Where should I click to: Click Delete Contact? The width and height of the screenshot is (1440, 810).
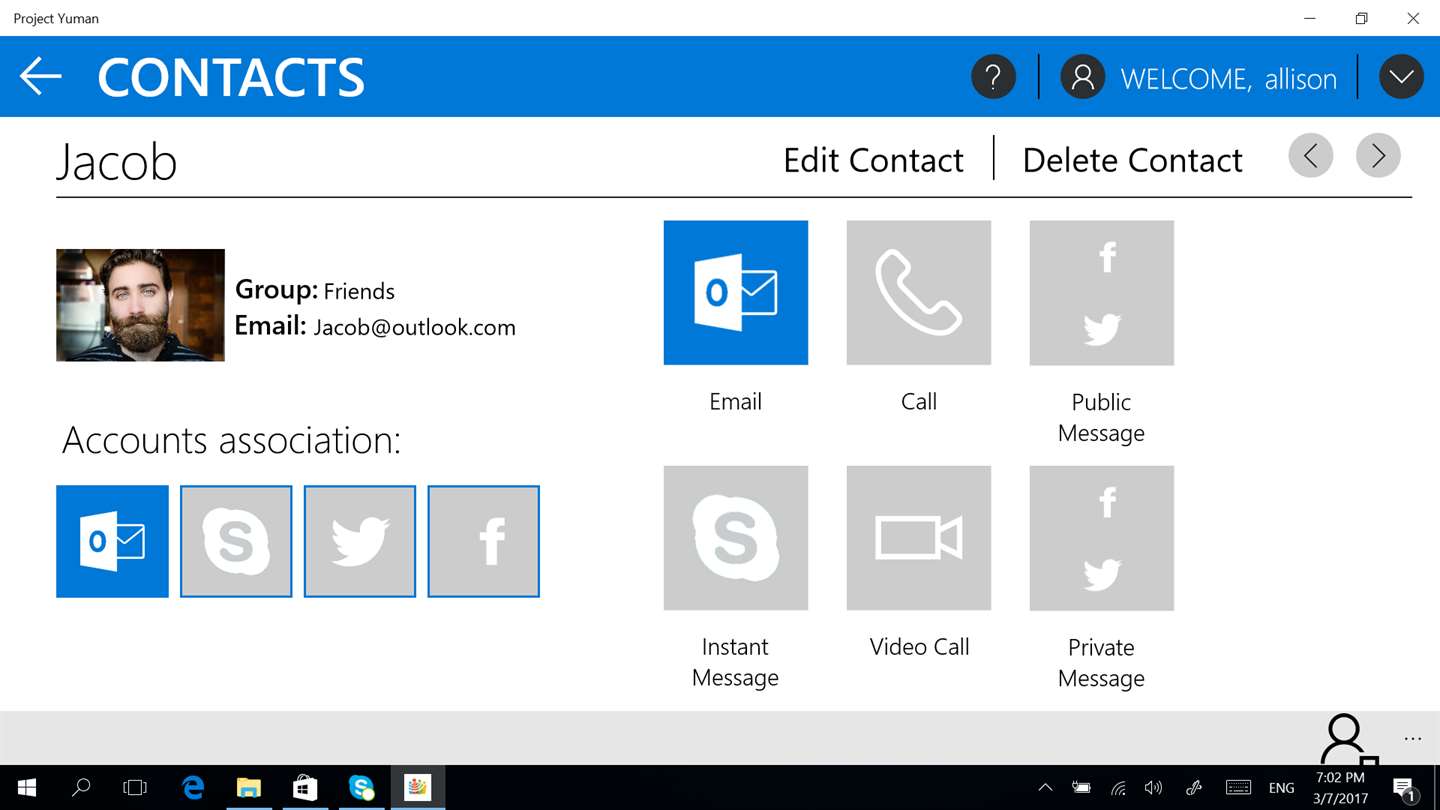click(1132, 160)
